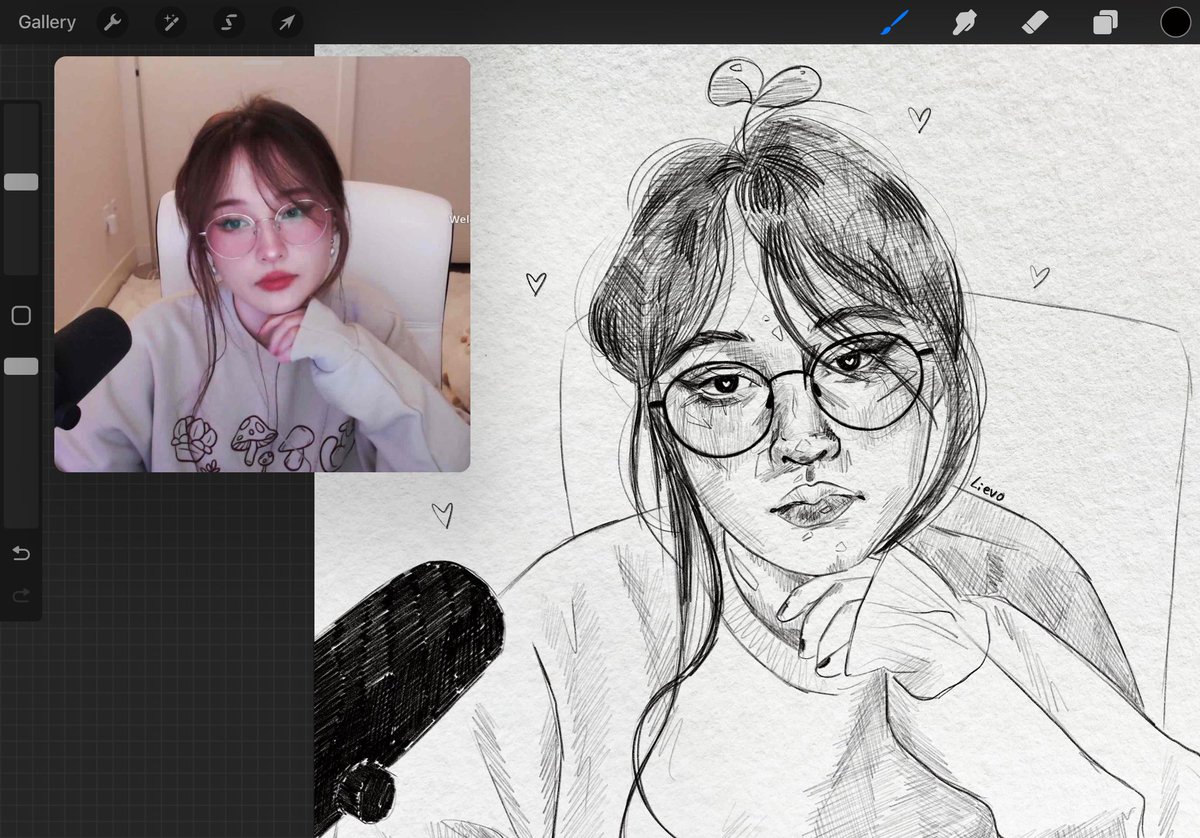
Task: Activate the Selection S-shaped tool
Action: point(229,22)
